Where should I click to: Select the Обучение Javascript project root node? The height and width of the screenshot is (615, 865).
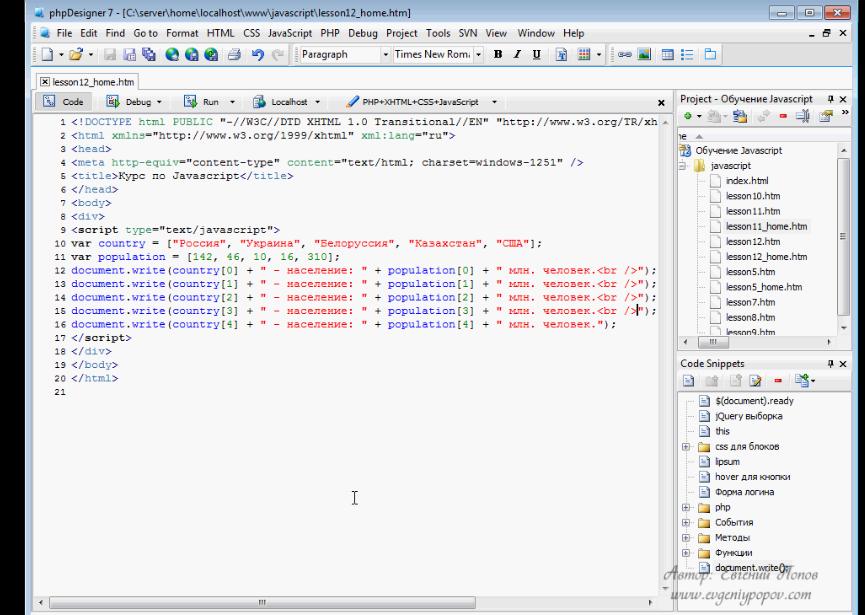(738, 150)
